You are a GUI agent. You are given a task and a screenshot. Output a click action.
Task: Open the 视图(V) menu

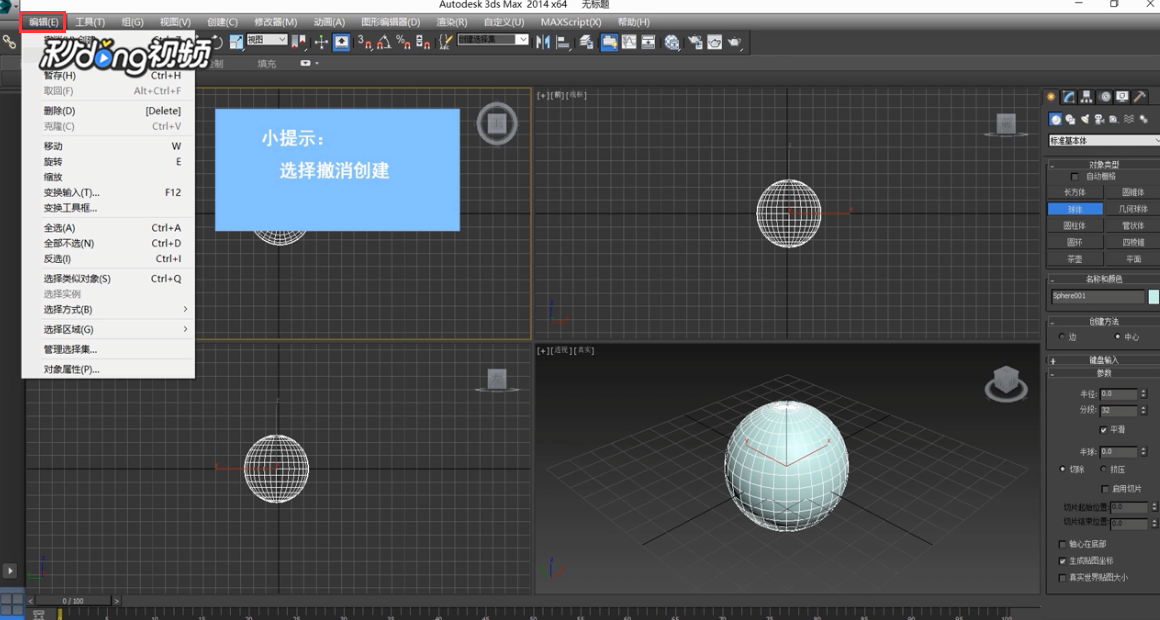[x=175, y=22]
